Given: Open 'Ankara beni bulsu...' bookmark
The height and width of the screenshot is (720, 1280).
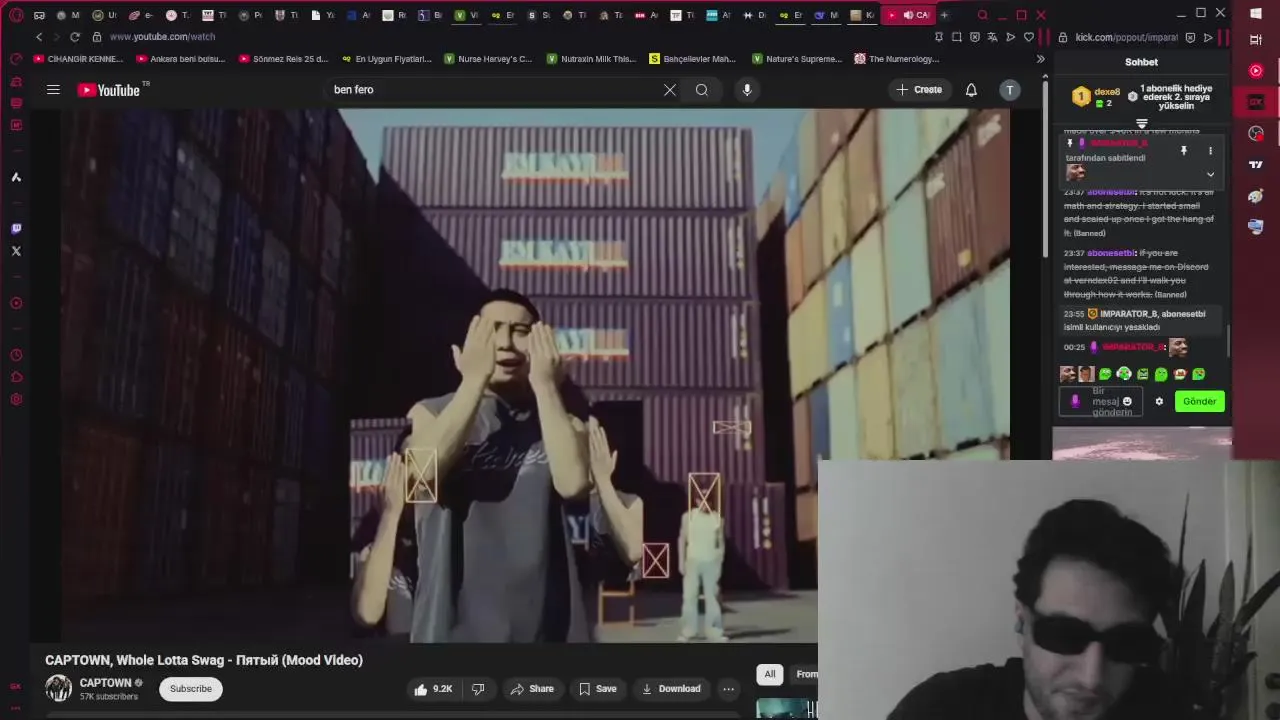Looking at the screenshot, I should click(181, 59).
